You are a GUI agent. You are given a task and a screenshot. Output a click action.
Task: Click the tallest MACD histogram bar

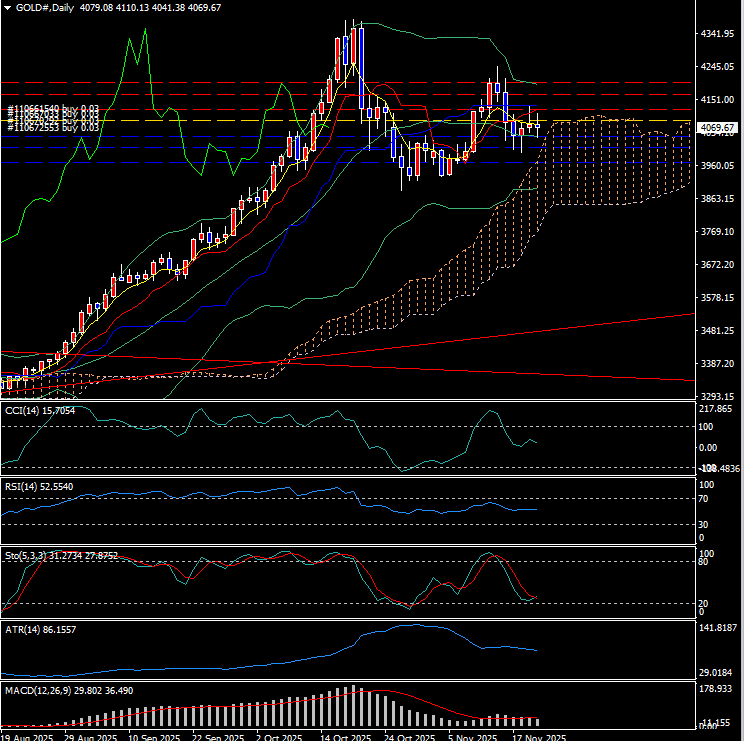coord(352,705)
